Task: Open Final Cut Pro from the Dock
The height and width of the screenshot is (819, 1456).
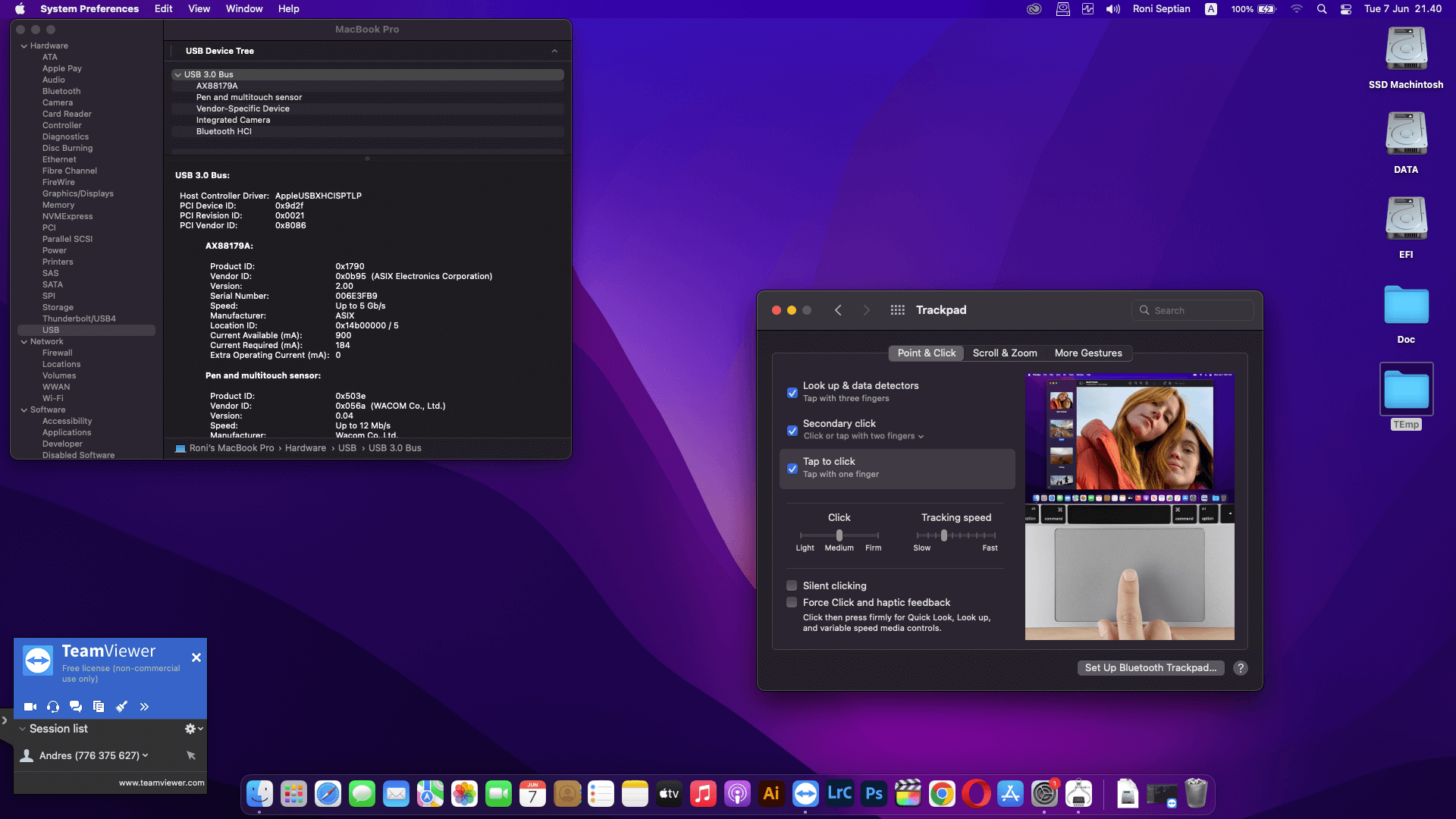Action: (x=908, y=794)
